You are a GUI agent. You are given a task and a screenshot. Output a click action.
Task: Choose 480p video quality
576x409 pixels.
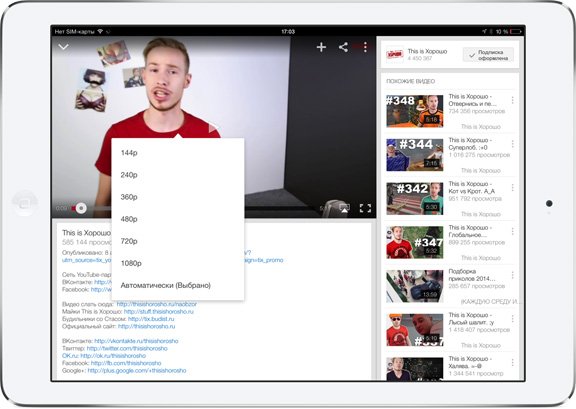[x=178, y=219]
